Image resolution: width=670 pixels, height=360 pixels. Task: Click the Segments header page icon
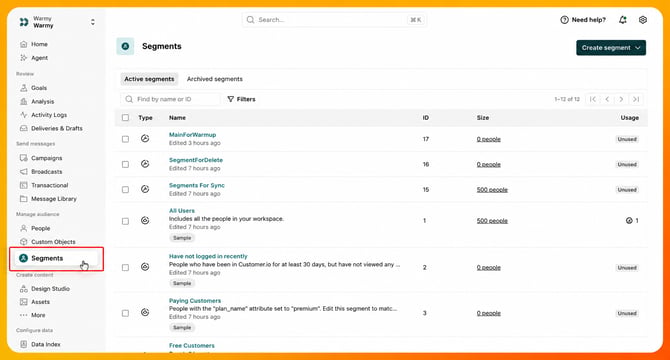click(x=125, y=46)
